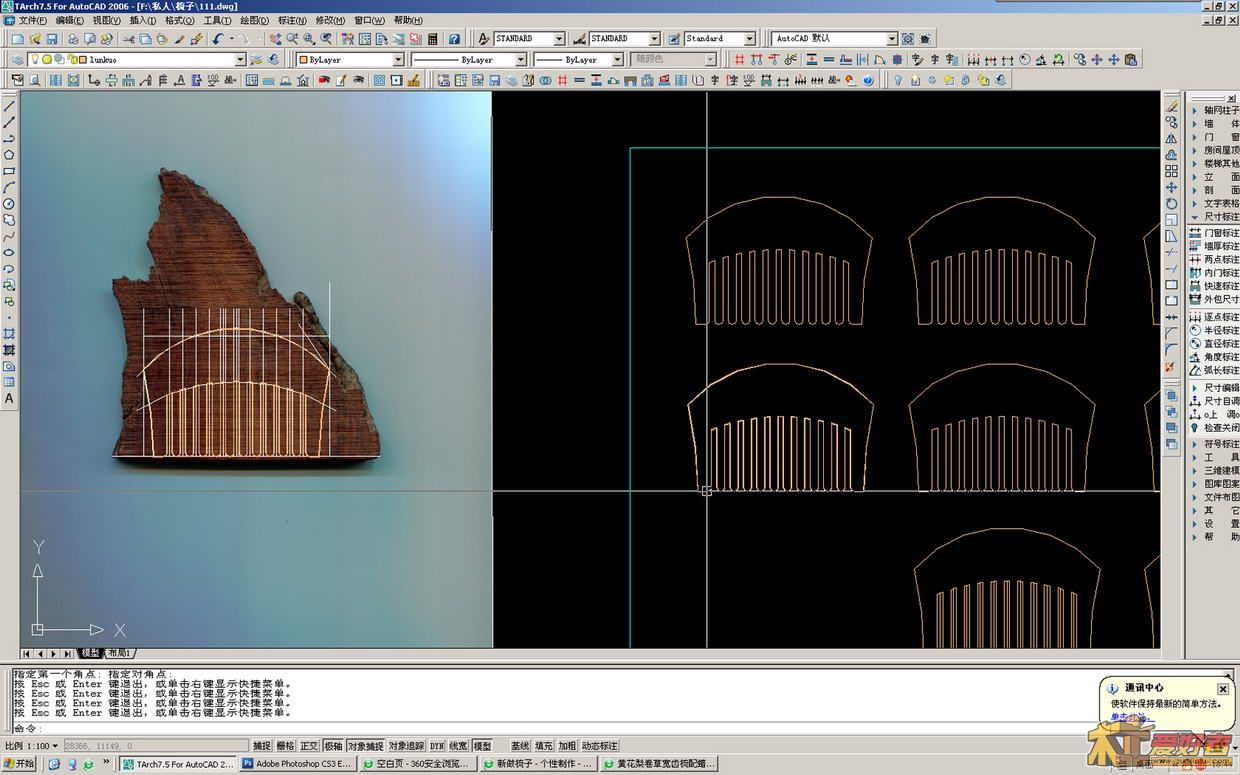This screenshot has width=1240, height=775.
Task: Toggle 对象捕捉 object snap in status bar
Action: coord(365,746)
